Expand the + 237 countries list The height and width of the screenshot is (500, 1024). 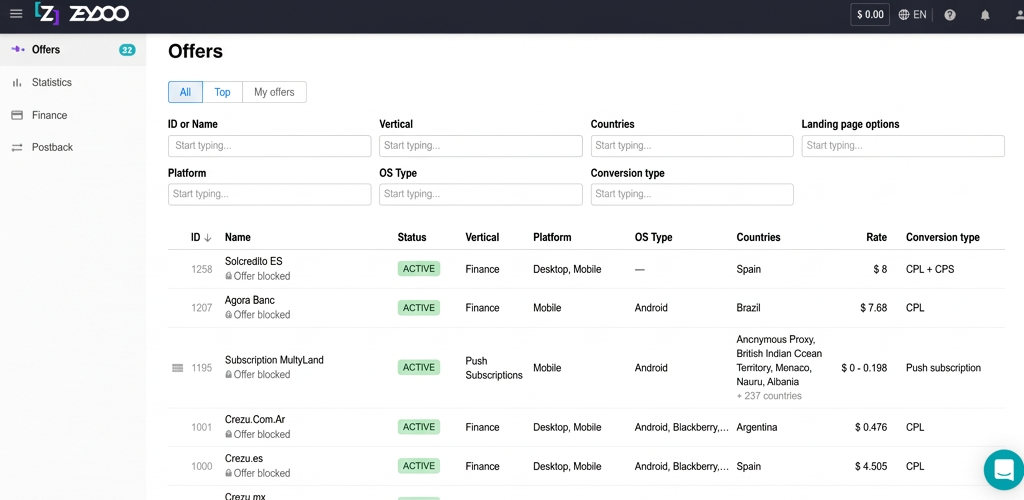[x=769, y=396]
